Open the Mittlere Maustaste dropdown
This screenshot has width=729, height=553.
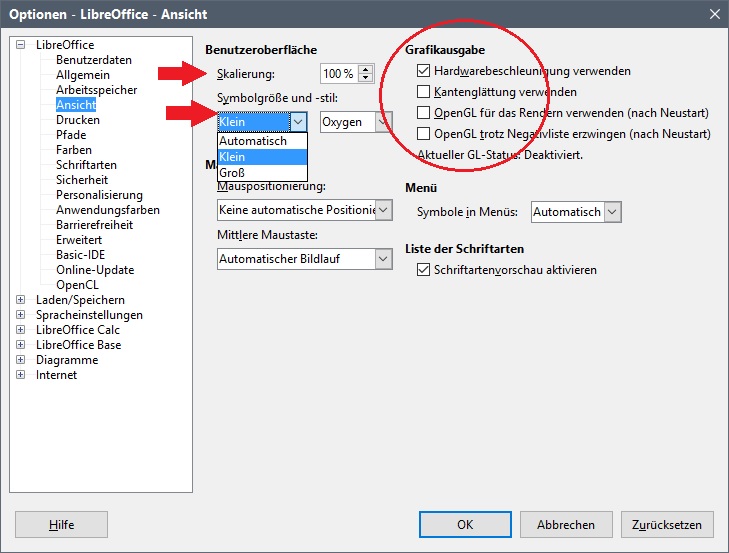[x=384, y=259]
